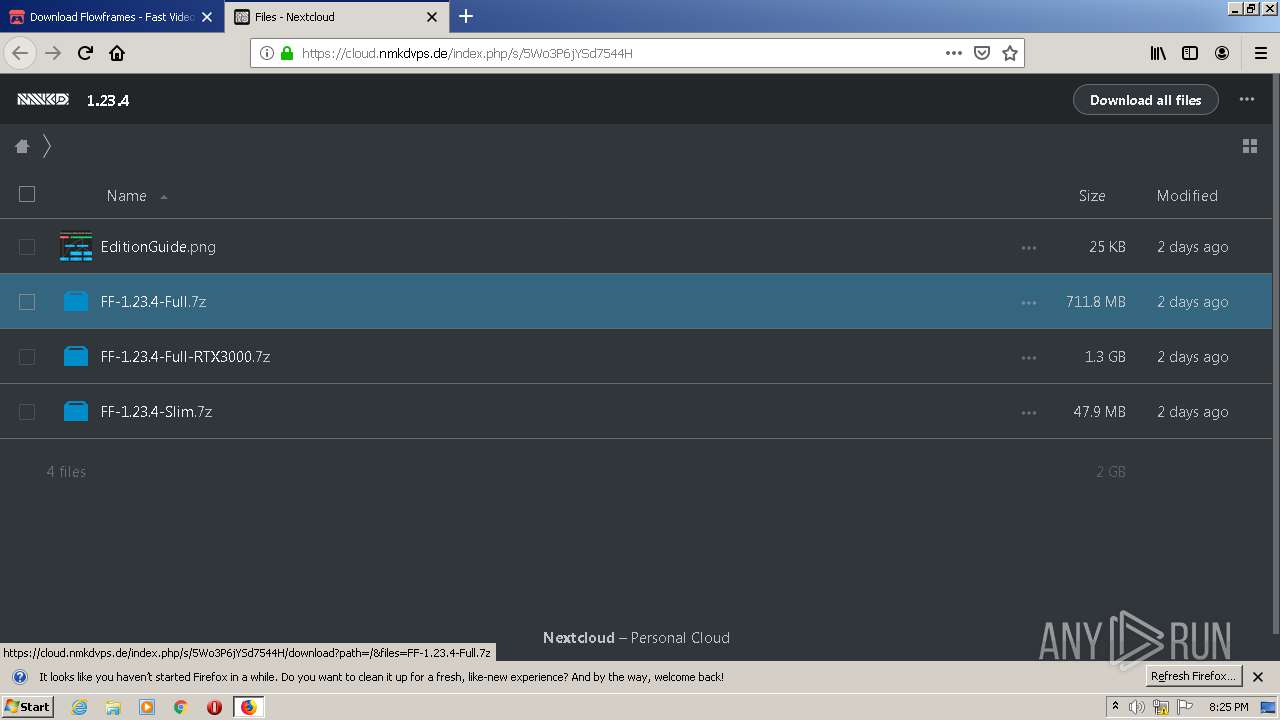Launch Internet Explorer from taskbar
This screenshot has height=720, width=1280.
(79, 707)
